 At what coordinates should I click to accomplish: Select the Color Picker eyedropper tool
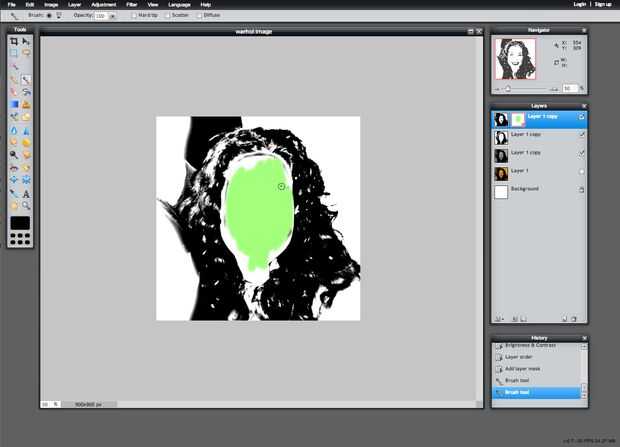14,193
